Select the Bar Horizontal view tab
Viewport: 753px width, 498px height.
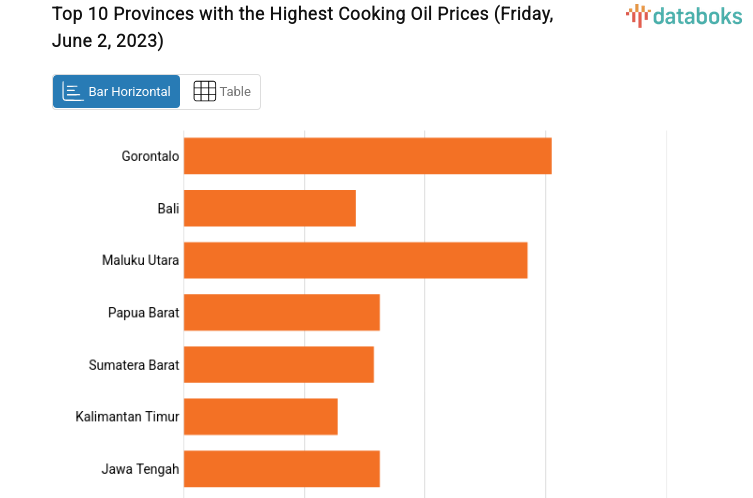tap(117, 91)
